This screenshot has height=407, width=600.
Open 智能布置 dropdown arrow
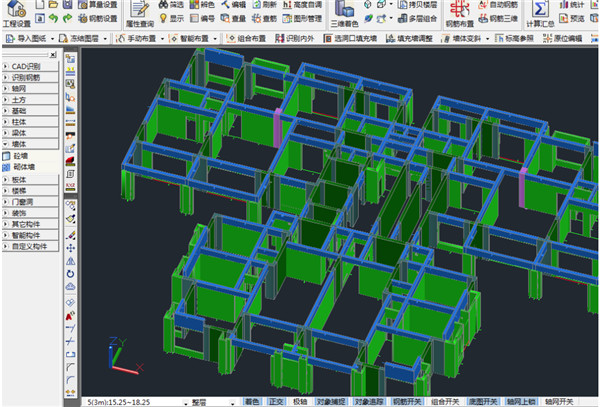[215, 39]
